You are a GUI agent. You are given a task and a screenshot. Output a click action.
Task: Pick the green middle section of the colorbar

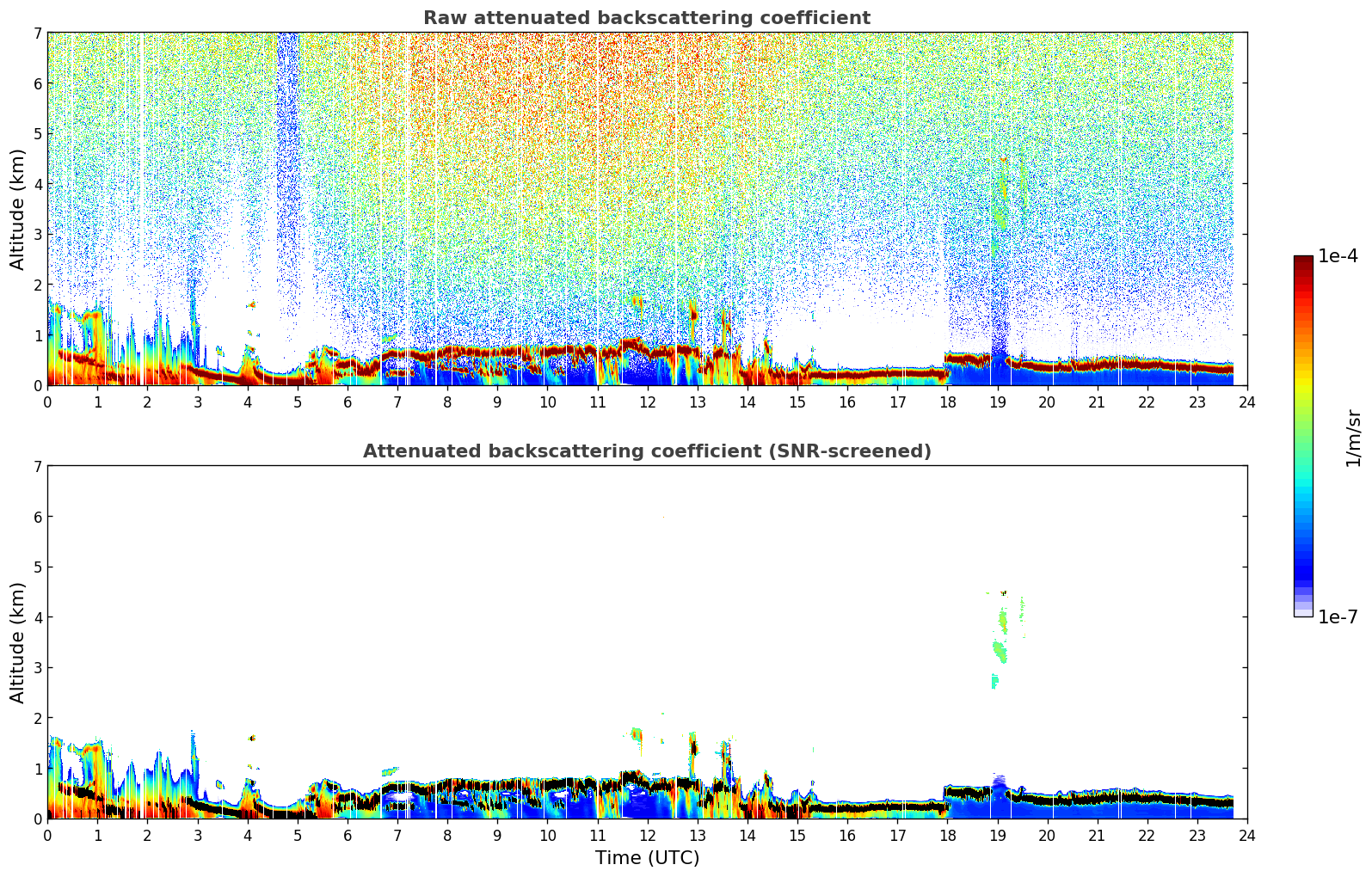(1303, 430)
